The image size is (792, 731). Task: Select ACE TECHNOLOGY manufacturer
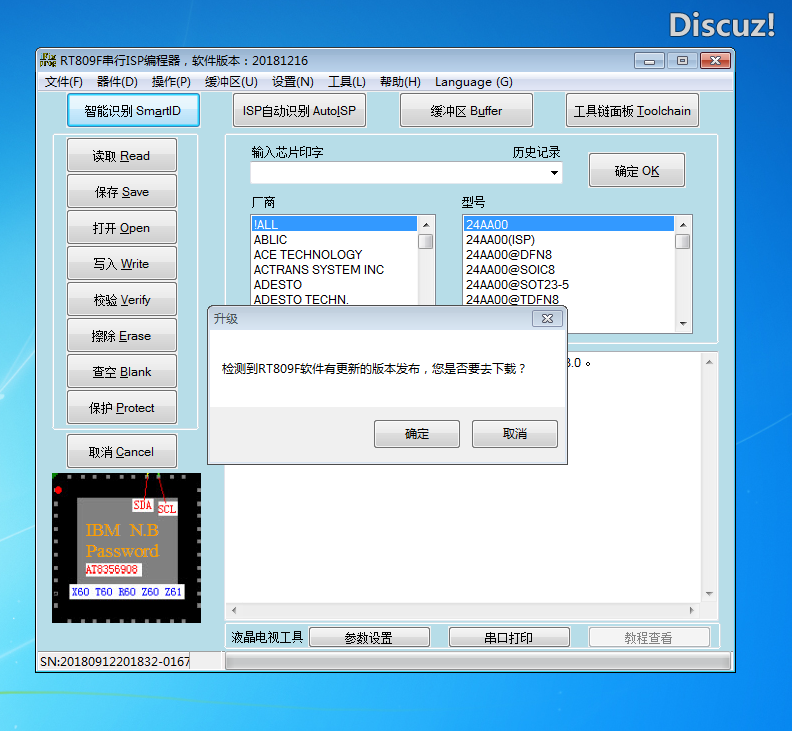[334, 254]
